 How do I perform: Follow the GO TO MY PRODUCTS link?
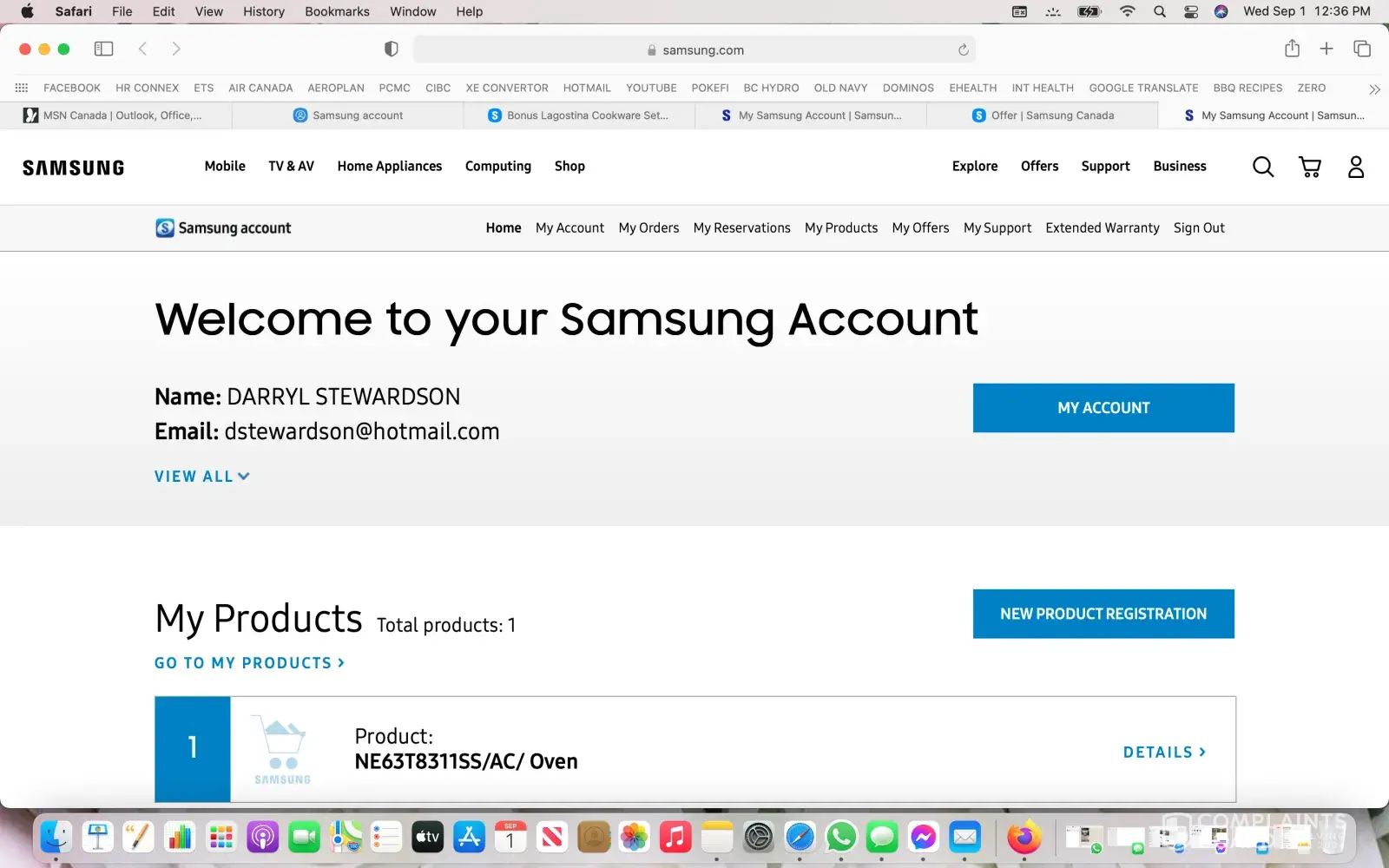[x=249, y=663]
